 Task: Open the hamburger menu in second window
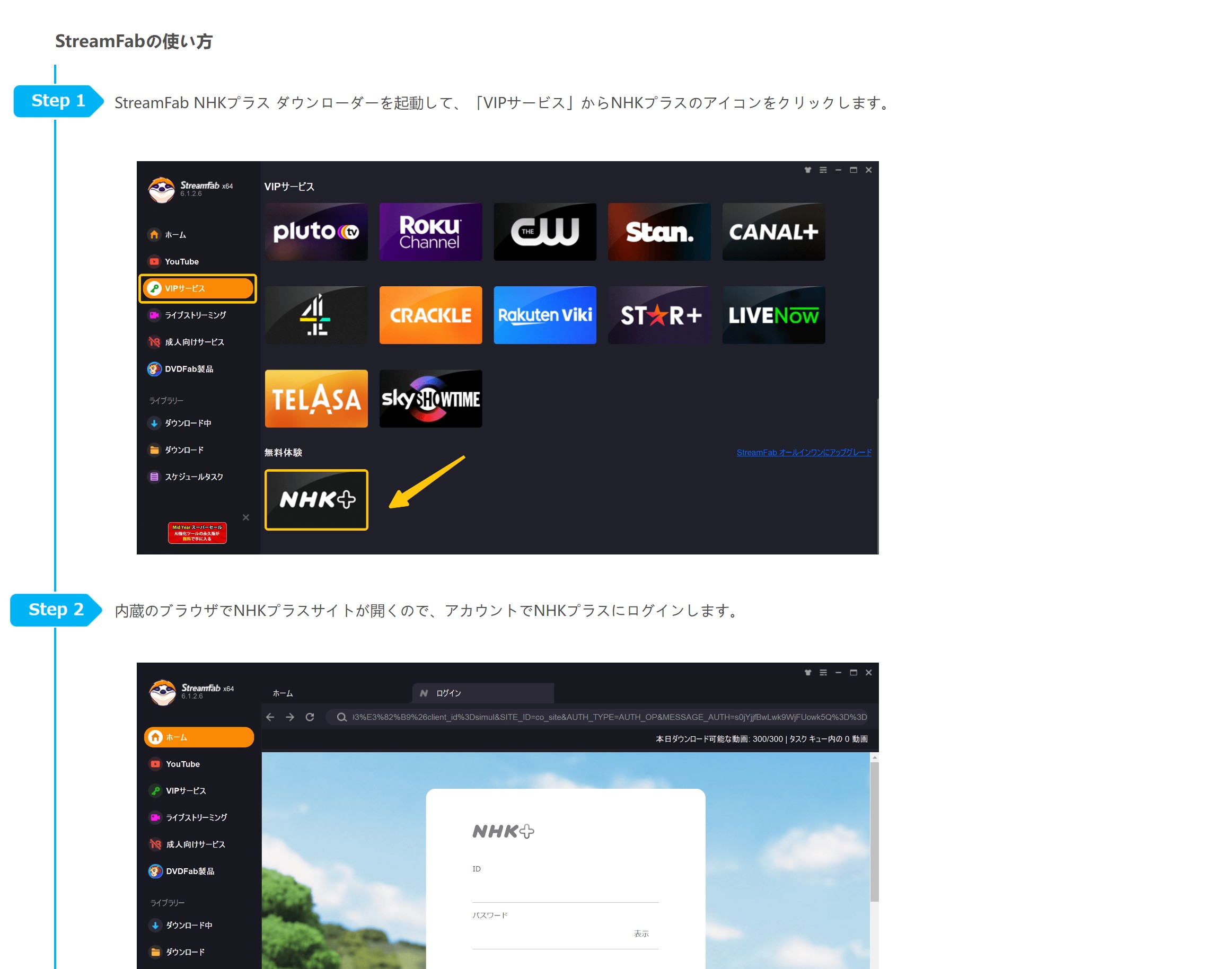point(823,672)
